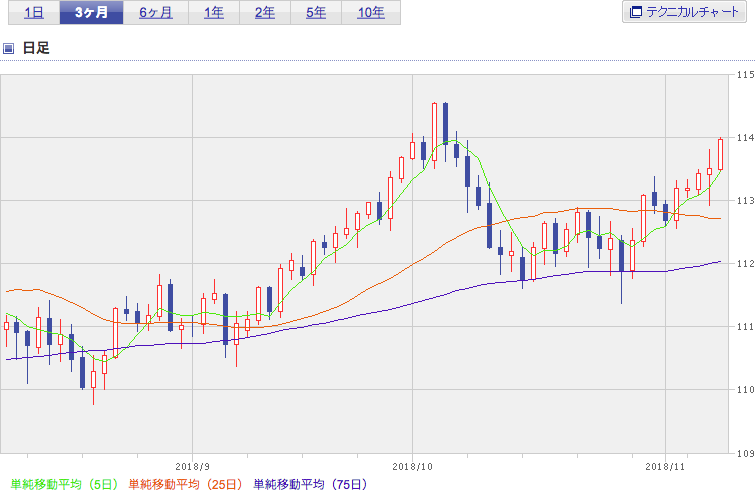
Task: Click the 2018/10 date axis label
Action: 413,467
